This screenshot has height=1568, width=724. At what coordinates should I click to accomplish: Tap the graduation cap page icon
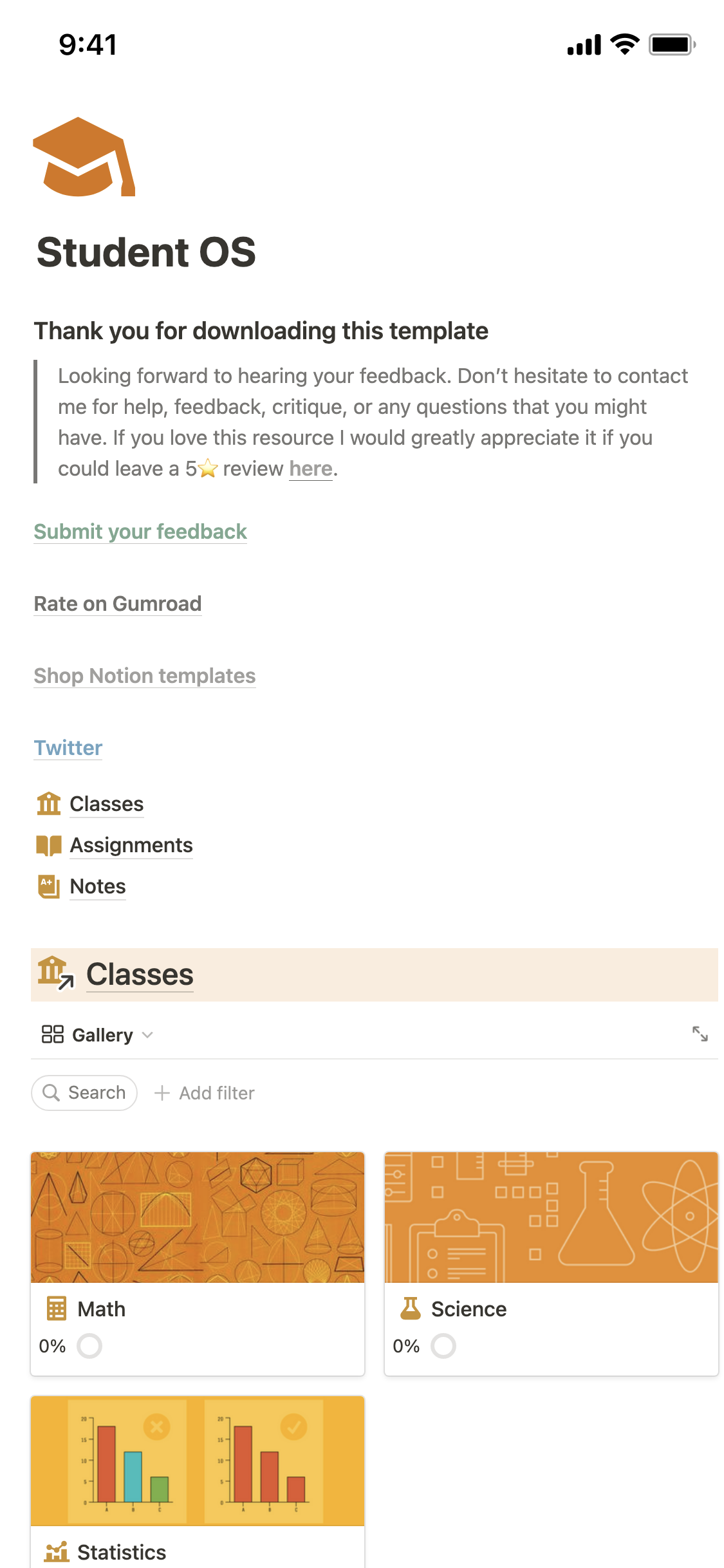(x=84, y=157)
